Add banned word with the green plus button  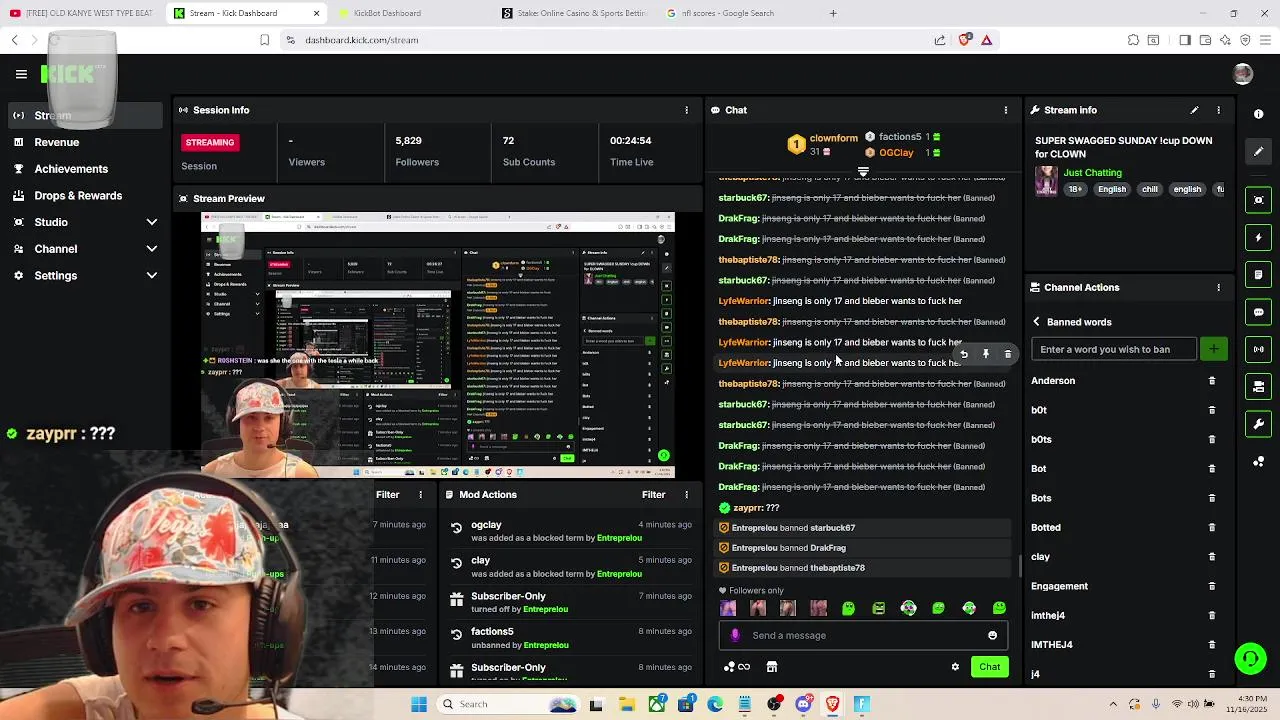point(1213,349)
